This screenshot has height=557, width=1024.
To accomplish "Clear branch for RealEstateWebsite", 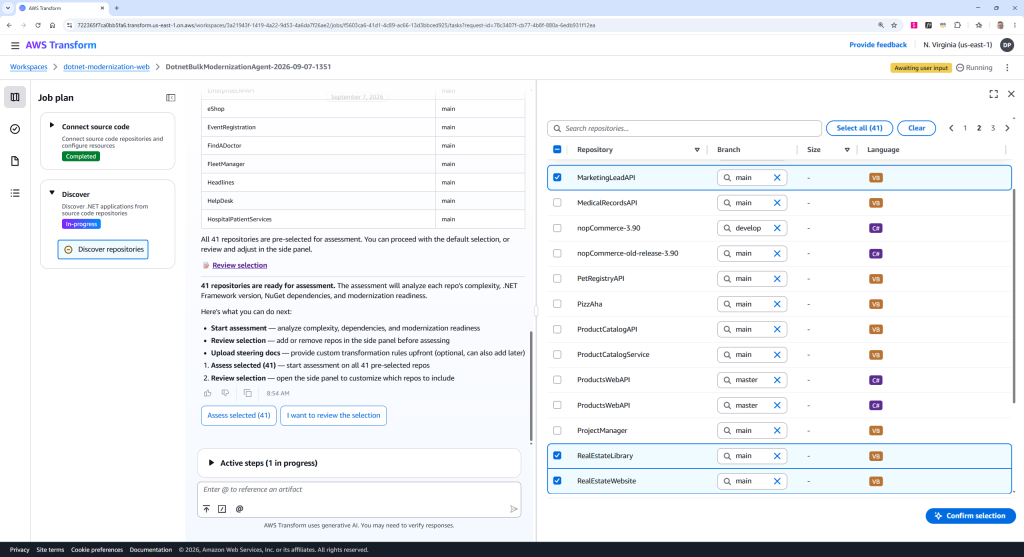I will (x=777, y=481).
